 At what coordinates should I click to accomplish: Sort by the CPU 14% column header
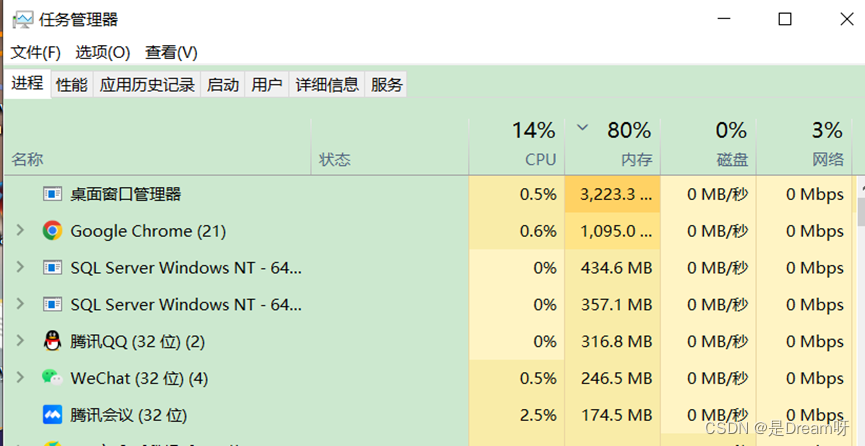(x=516, y=147)
